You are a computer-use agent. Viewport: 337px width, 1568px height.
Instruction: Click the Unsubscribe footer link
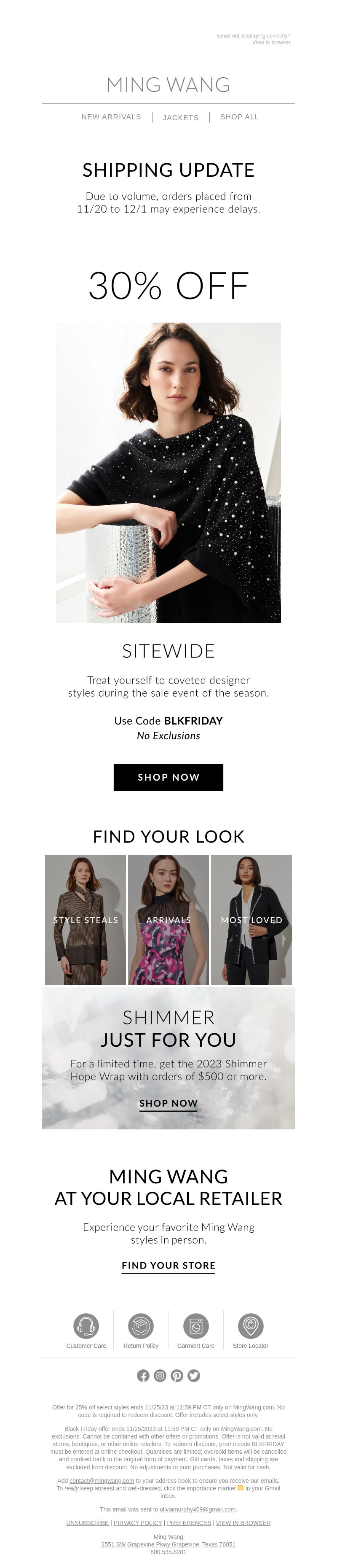[x=88, y=1522]
